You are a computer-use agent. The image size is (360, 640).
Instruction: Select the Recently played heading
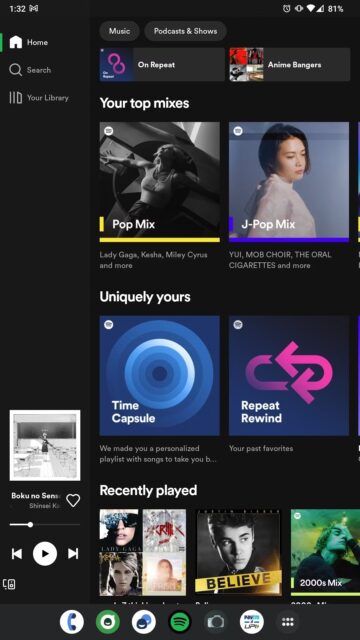(x=148, y=490)
